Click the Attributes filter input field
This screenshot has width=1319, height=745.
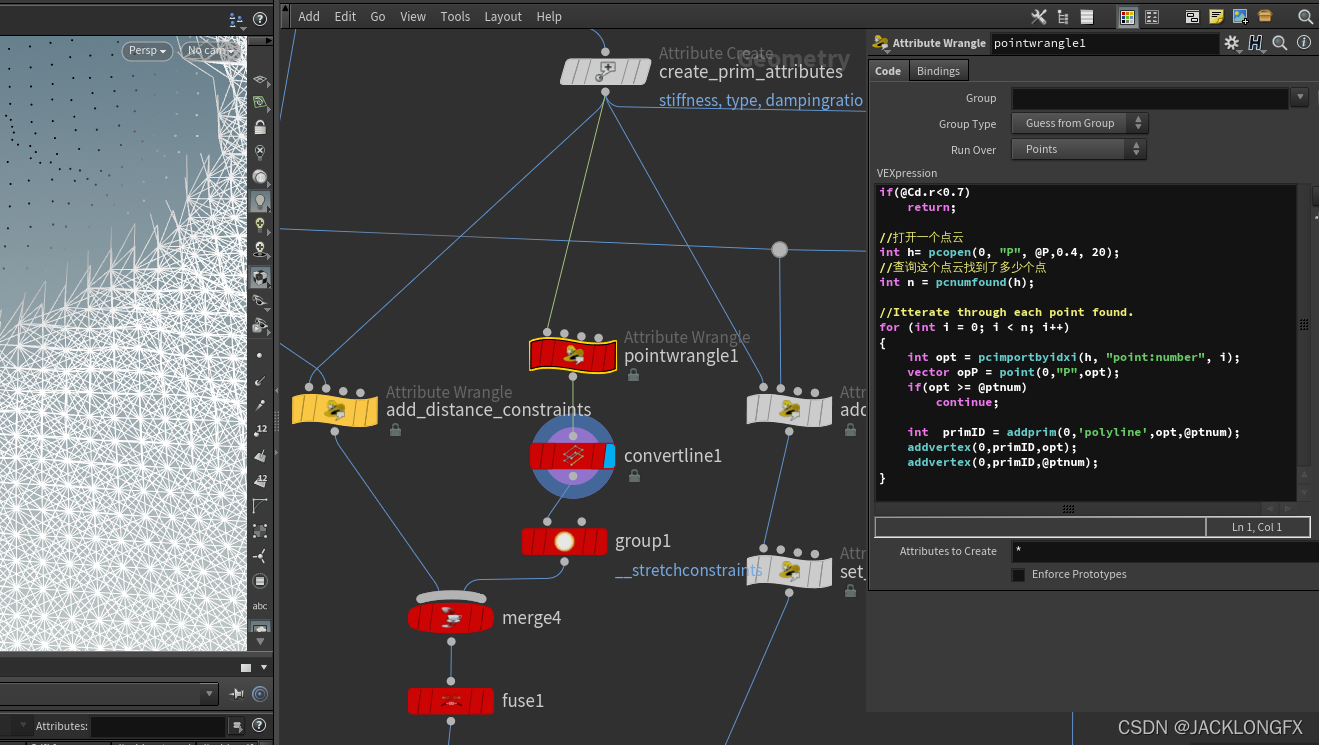point(159,726)
